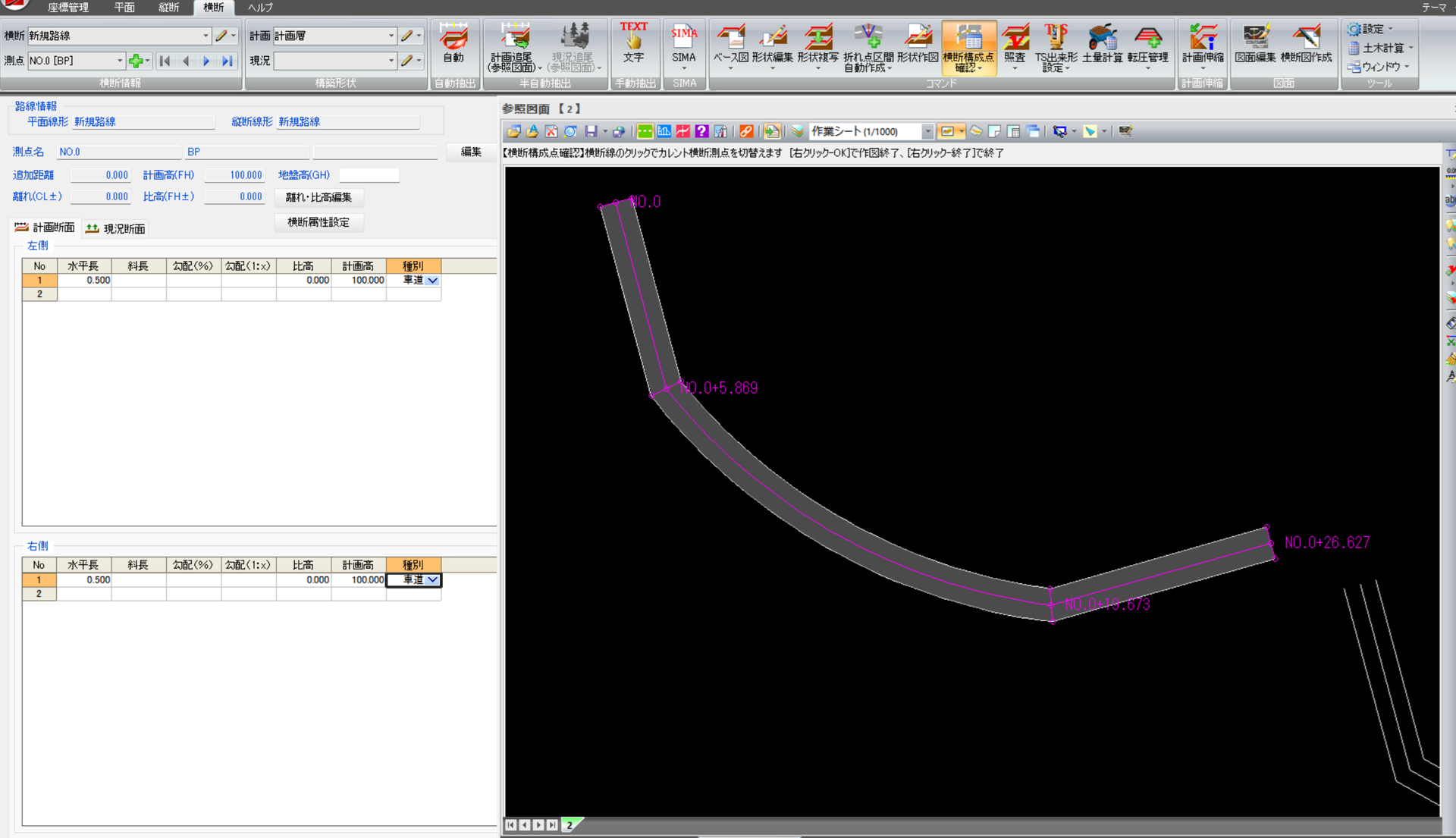Go to next station with arrow
Screen dimensions: 1456x838
tap(206, 61)
